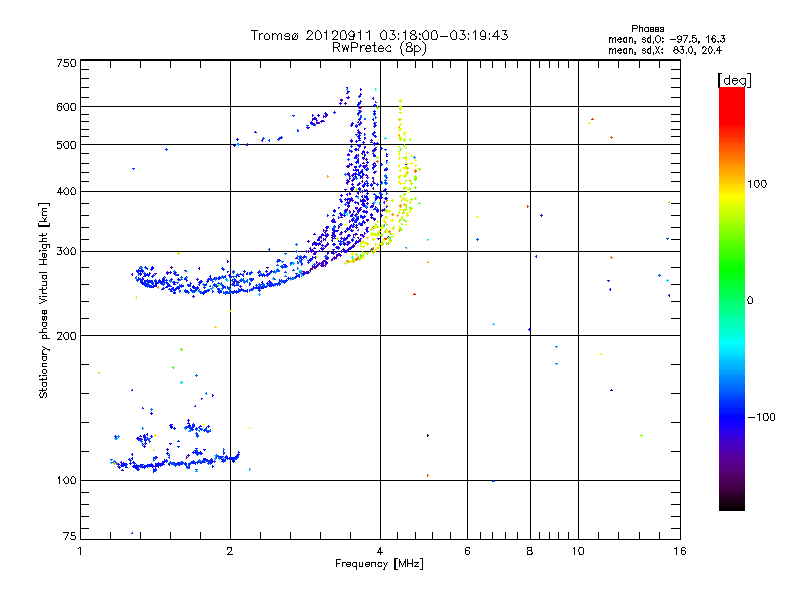
Task: Click the colorbar tick label "-100"
Action: pos(761,417)
